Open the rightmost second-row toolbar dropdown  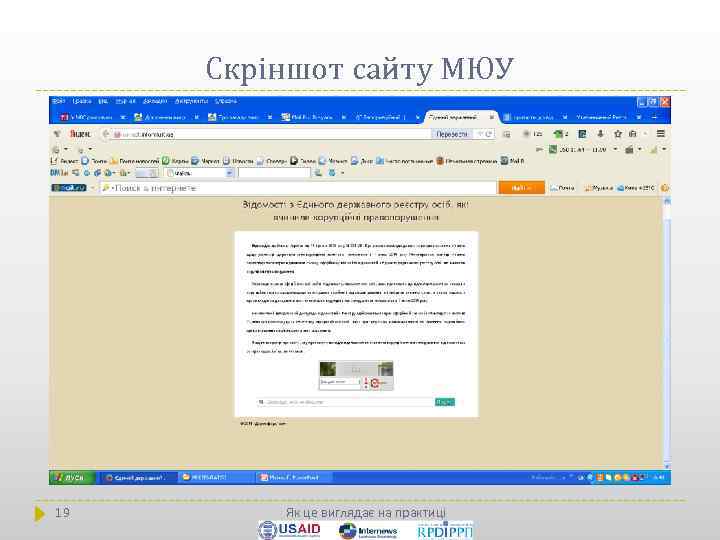[664, 149]
